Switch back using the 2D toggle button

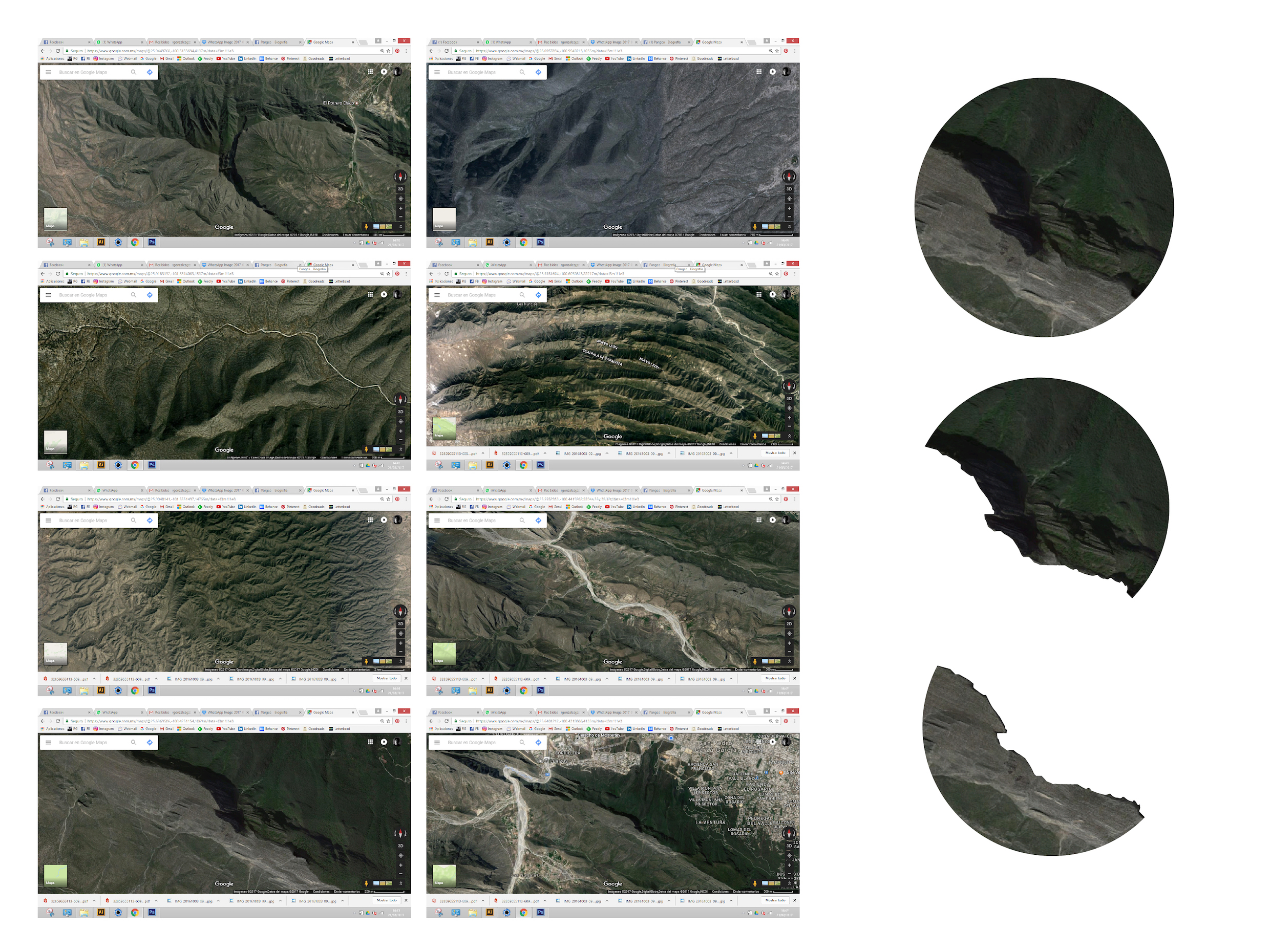[790, 624]
